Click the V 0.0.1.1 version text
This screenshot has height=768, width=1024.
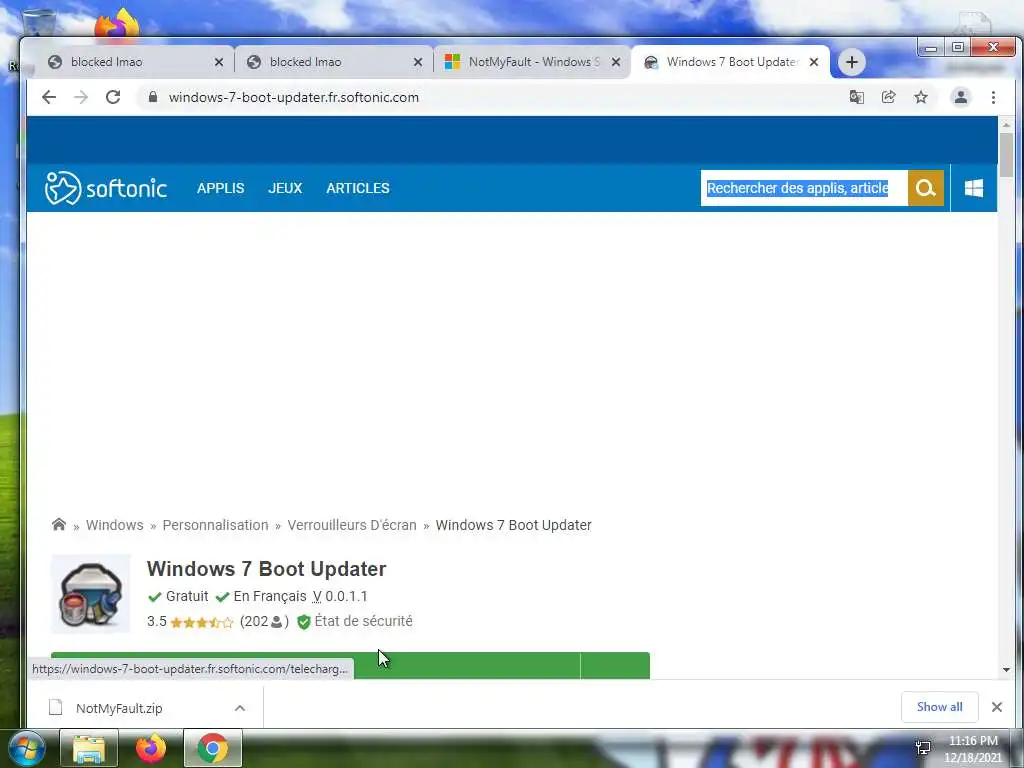tap(340, 596)
